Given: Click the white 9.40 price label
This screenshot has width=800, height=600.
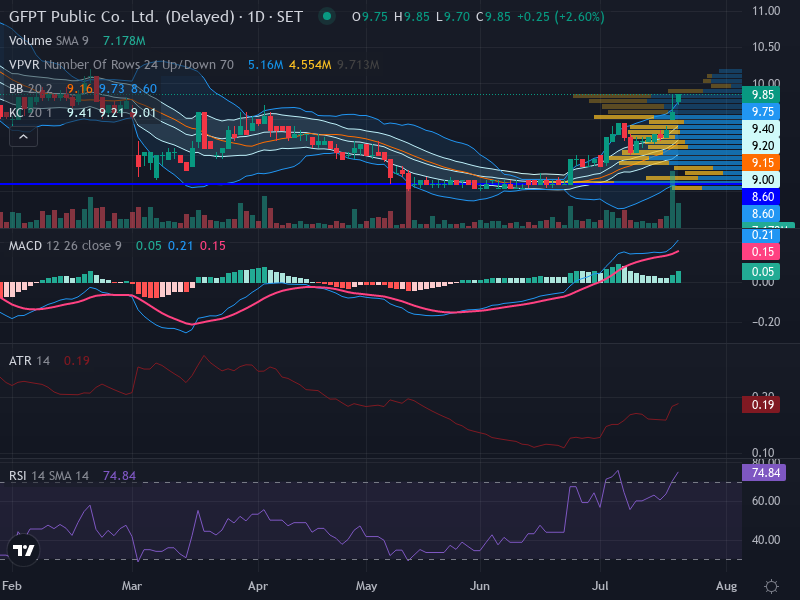Looking at the screenshot, I should point(762,129).
